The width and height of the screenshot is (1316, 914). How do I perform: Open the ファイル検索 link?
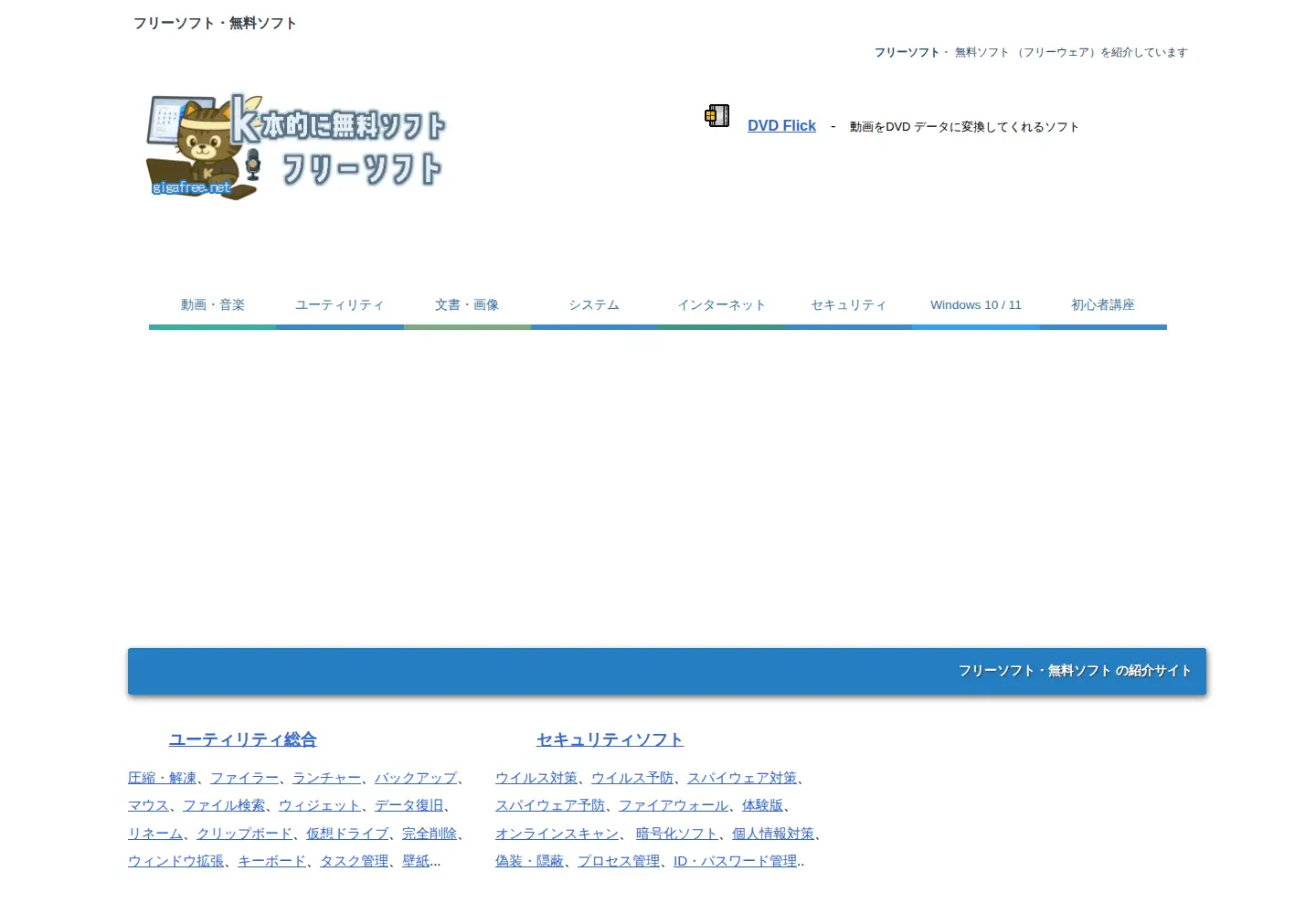(x=224, y=805)
